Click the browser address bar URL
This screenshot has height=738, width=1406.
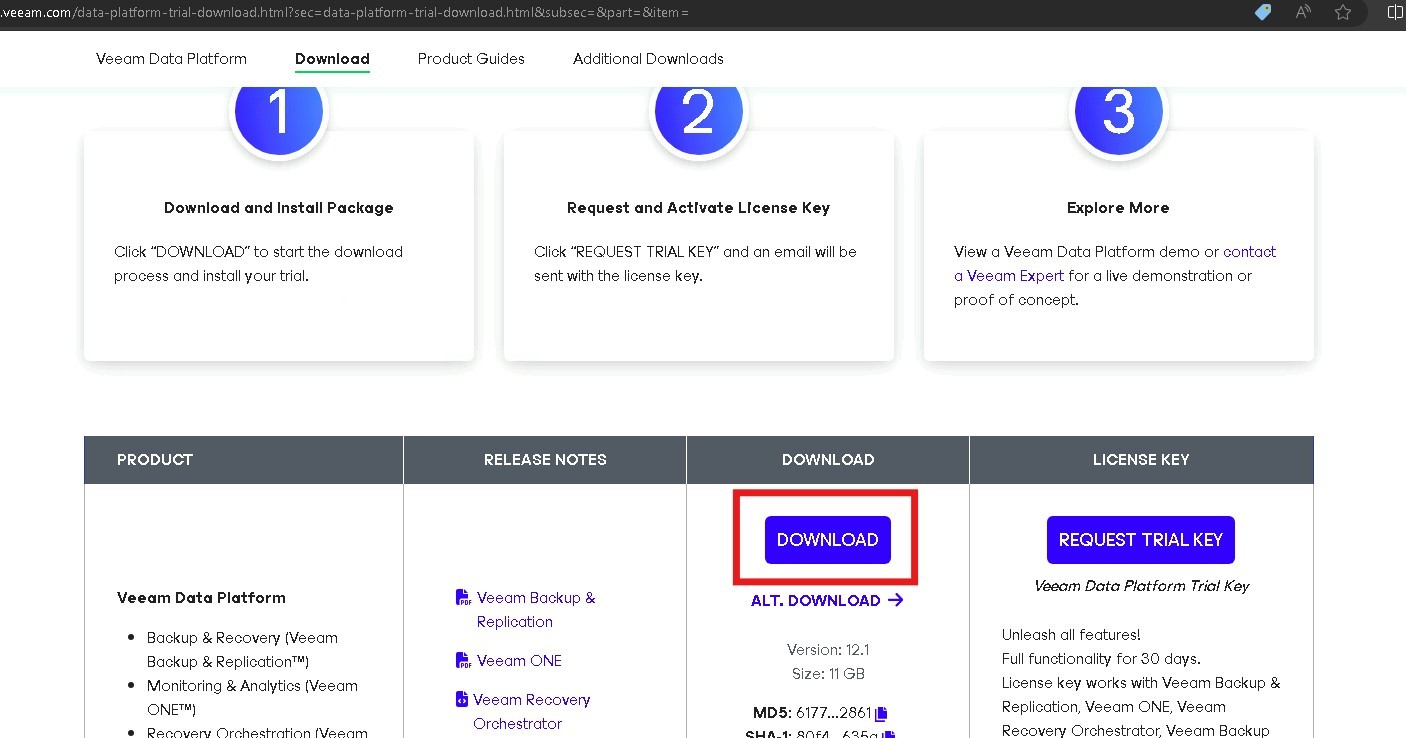click(x=350, y=12)
